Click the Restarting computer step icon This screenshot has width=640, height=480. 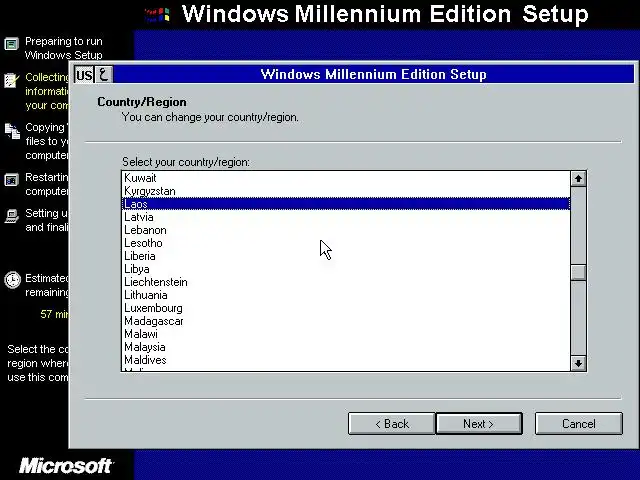(x=11, y=180)
